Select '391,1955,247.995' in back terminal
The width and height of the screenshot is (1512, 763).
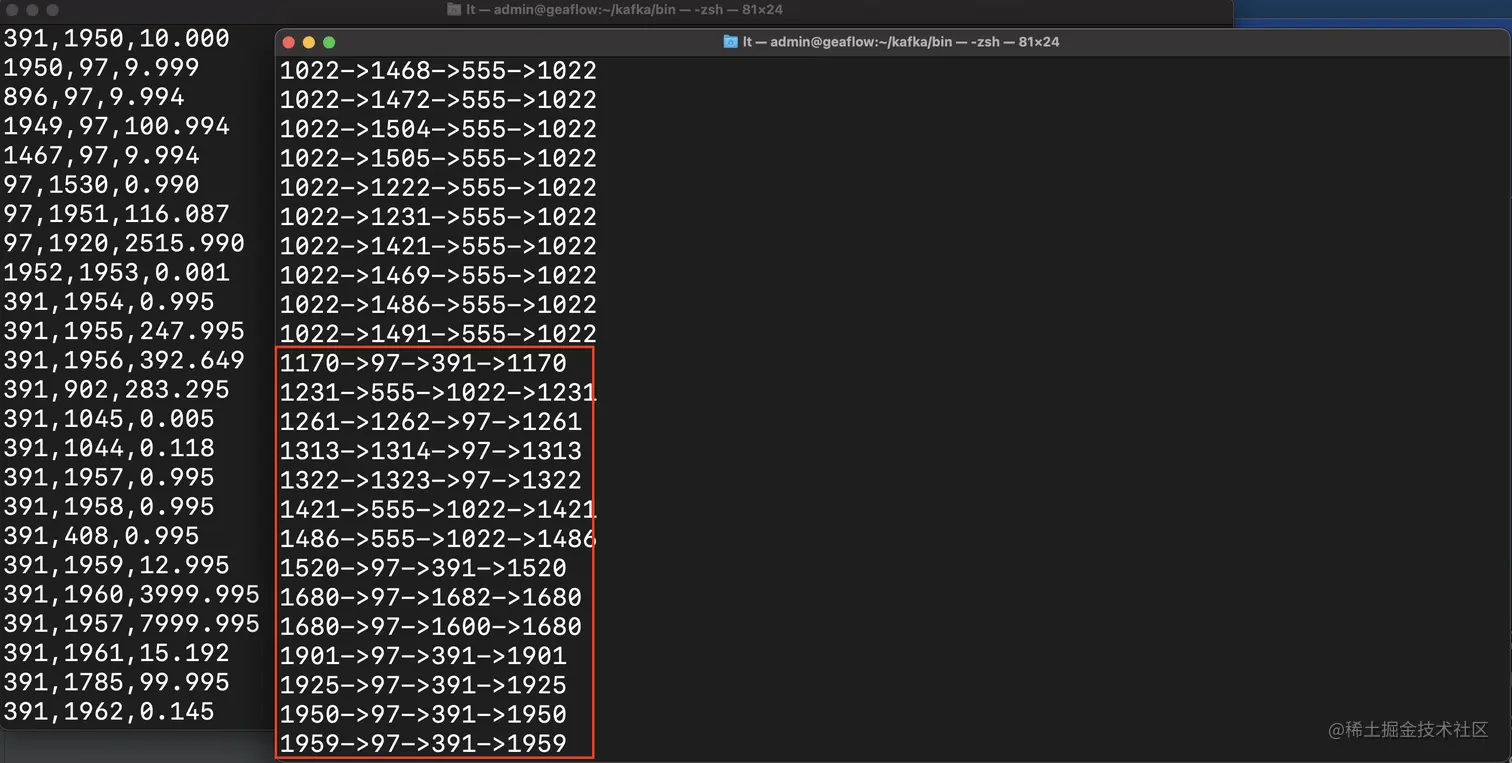click(124, 331)
